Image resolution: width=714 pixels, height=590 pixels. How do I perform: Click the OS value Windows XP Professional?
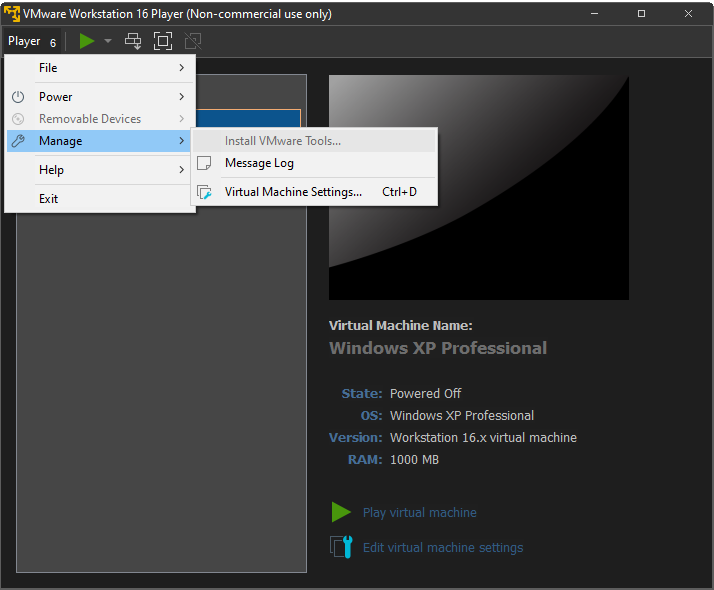(x=462, y=416)
